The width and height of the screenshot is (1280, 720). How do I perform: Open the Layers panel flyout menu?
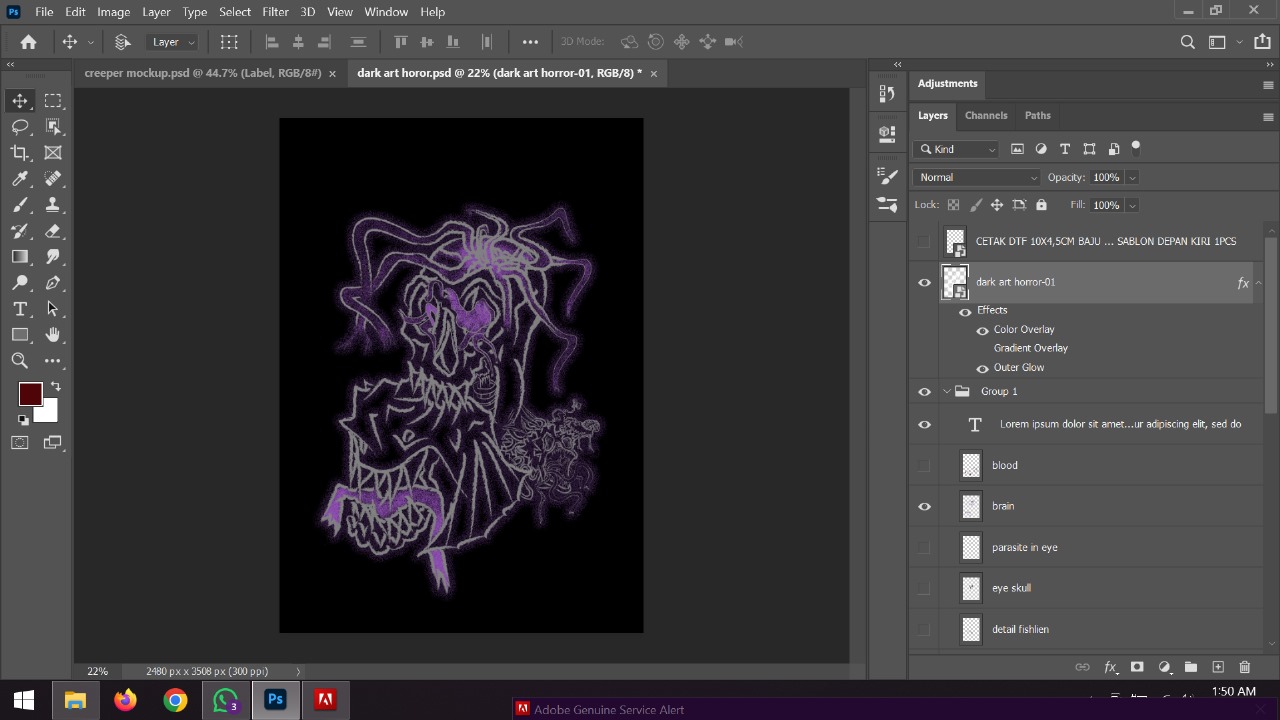[x=1268, y=117]
